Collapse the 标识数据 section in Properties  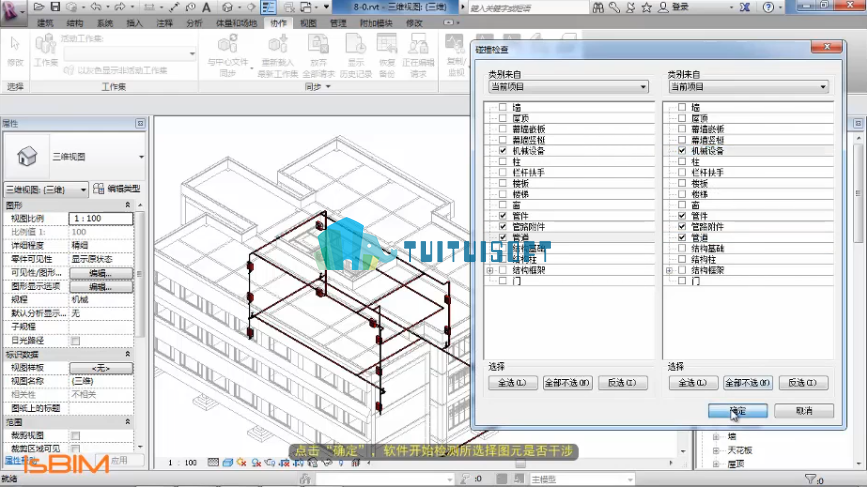point(128,354)
